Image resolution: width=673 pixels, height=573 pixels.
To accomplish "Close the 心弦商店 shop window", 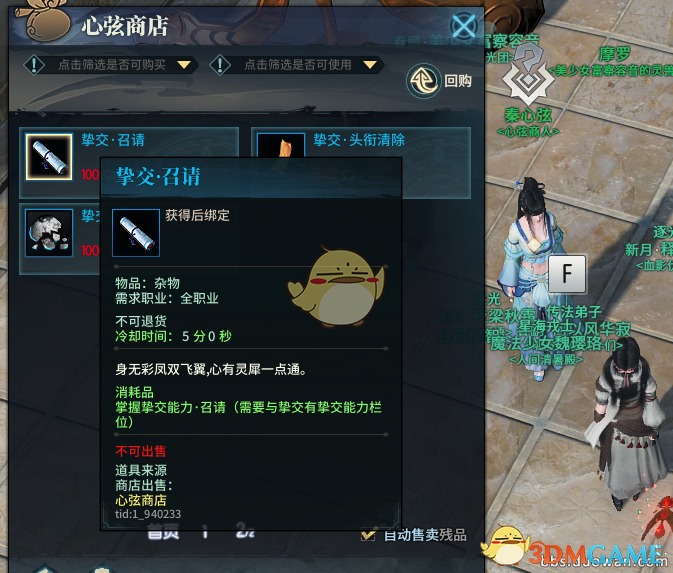I will point(464,26).
